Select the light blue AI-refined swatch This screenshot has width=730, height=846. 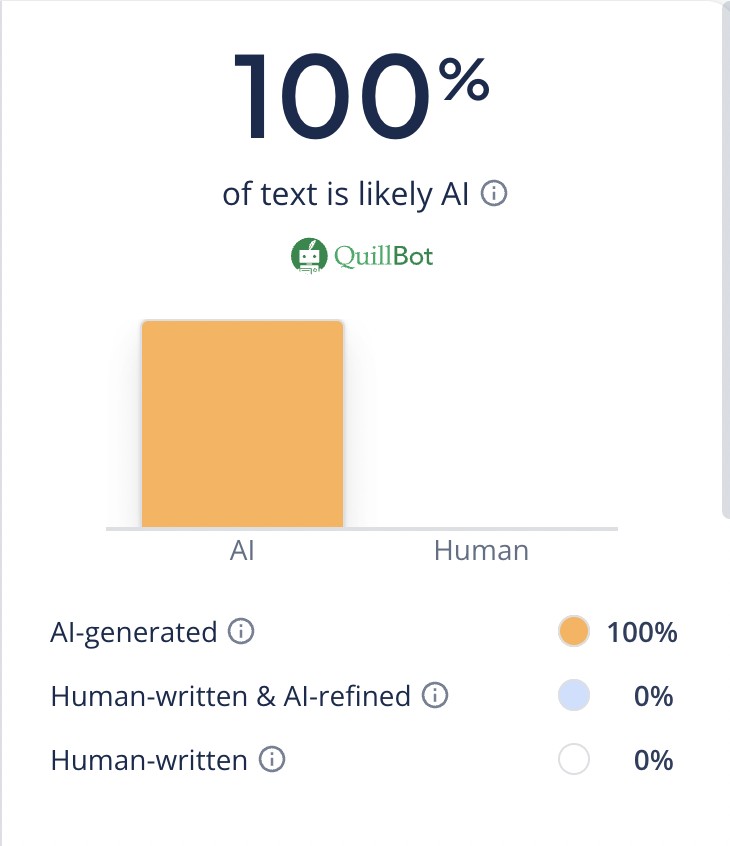574,696
